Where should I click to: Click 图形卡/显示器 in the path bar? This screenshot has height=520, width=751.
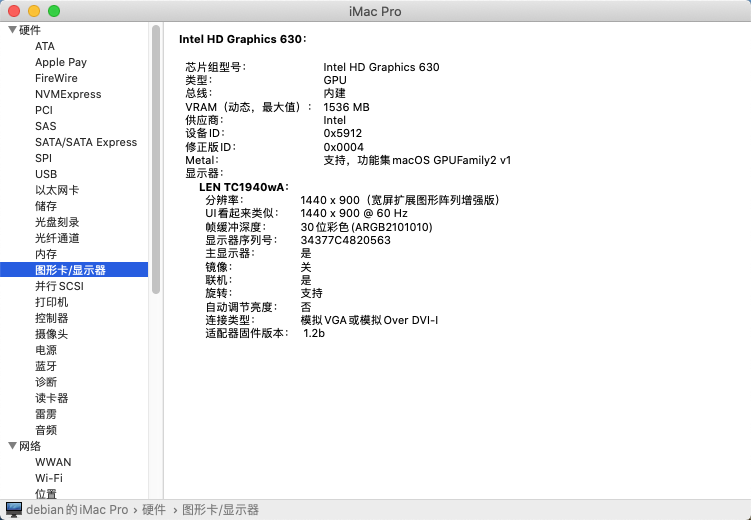coord(220,509)
